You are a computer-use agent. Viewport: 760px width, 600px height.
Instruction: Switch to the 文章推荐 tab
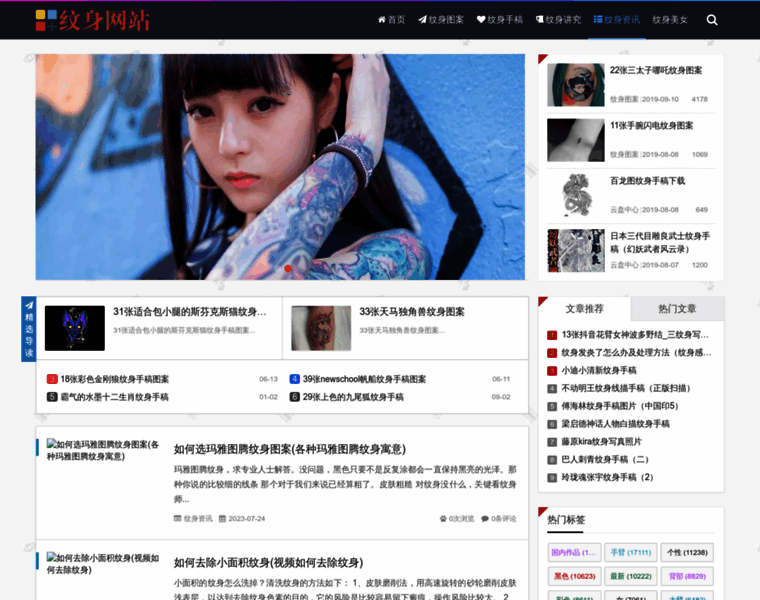[x=585, y=309]
